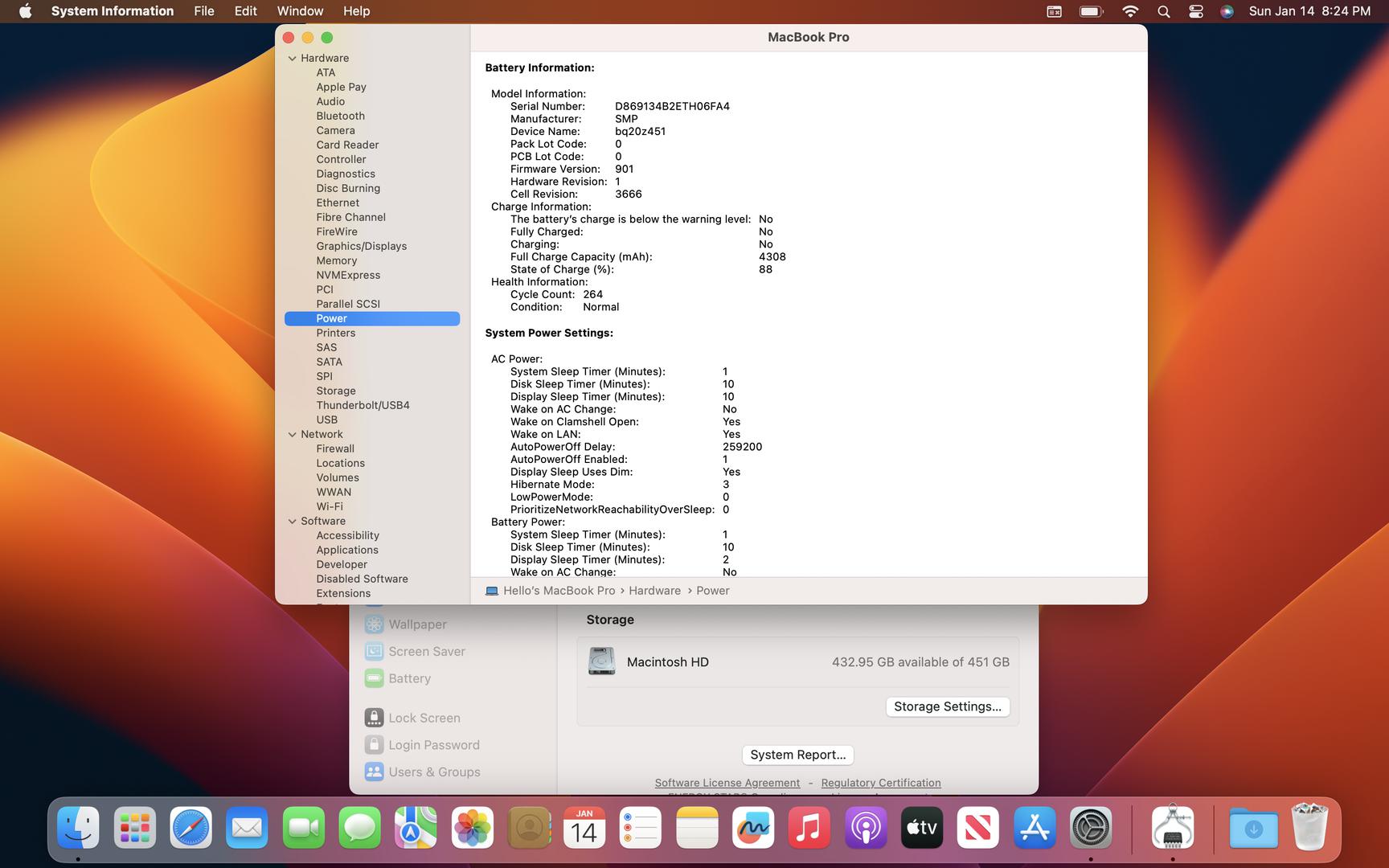Click Siri icon in menu bar
This screenshot has width=1389, height=868.
(x=1227, y=11)
